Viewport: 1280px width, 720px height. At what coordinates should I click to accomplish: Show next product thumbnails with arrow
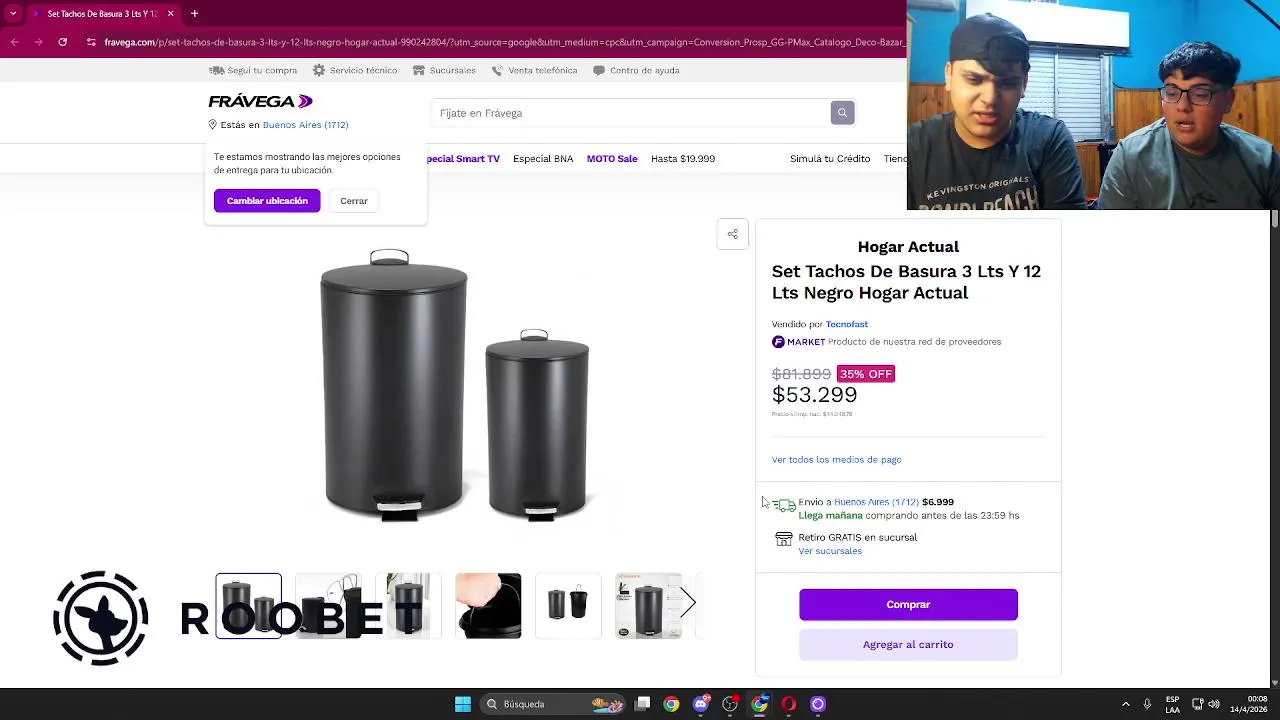688,603
